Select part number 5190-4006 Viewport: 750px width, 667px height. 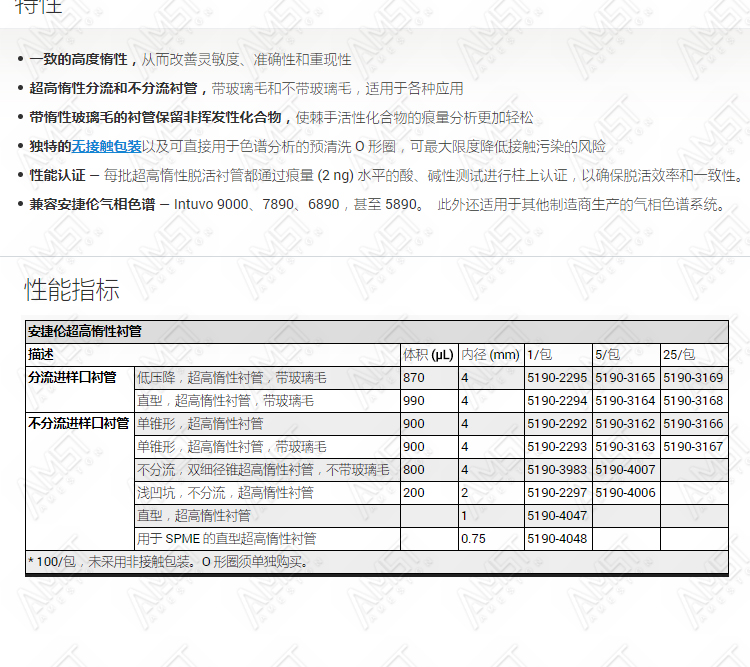(x=625, y=493)
